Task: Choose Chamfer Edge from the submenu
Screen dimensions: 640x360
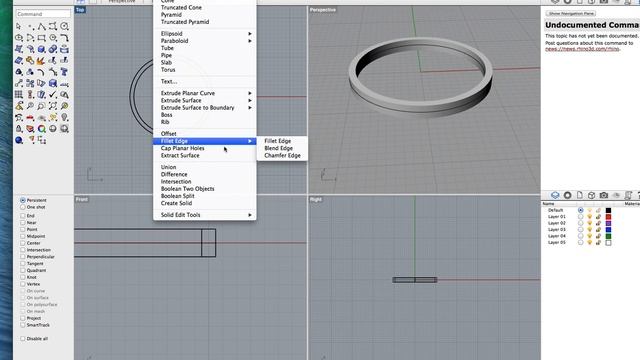Action: click(282, 156)
